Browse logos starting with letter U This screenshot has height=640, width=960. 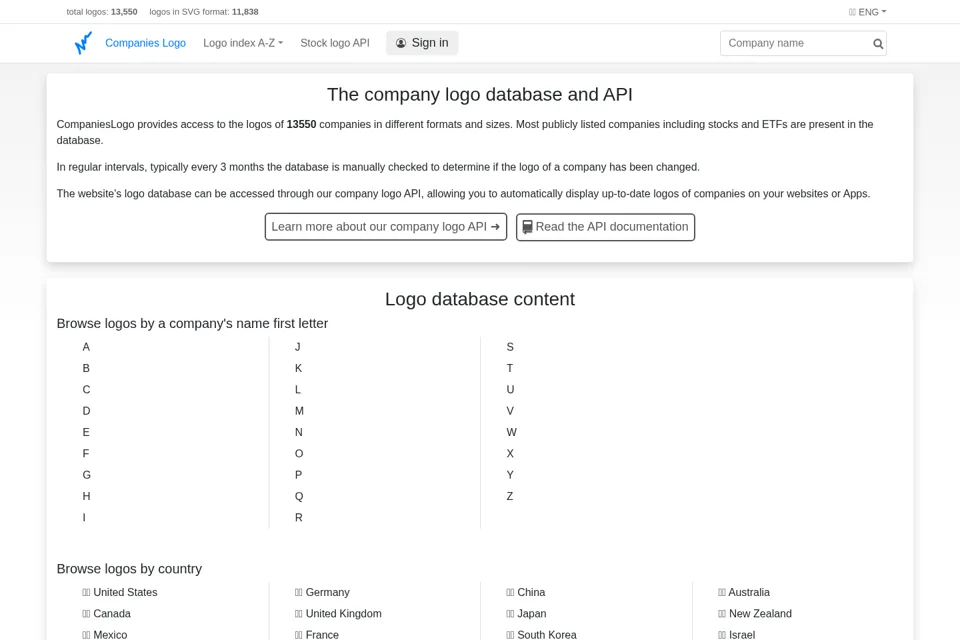[x=510, y=390]
